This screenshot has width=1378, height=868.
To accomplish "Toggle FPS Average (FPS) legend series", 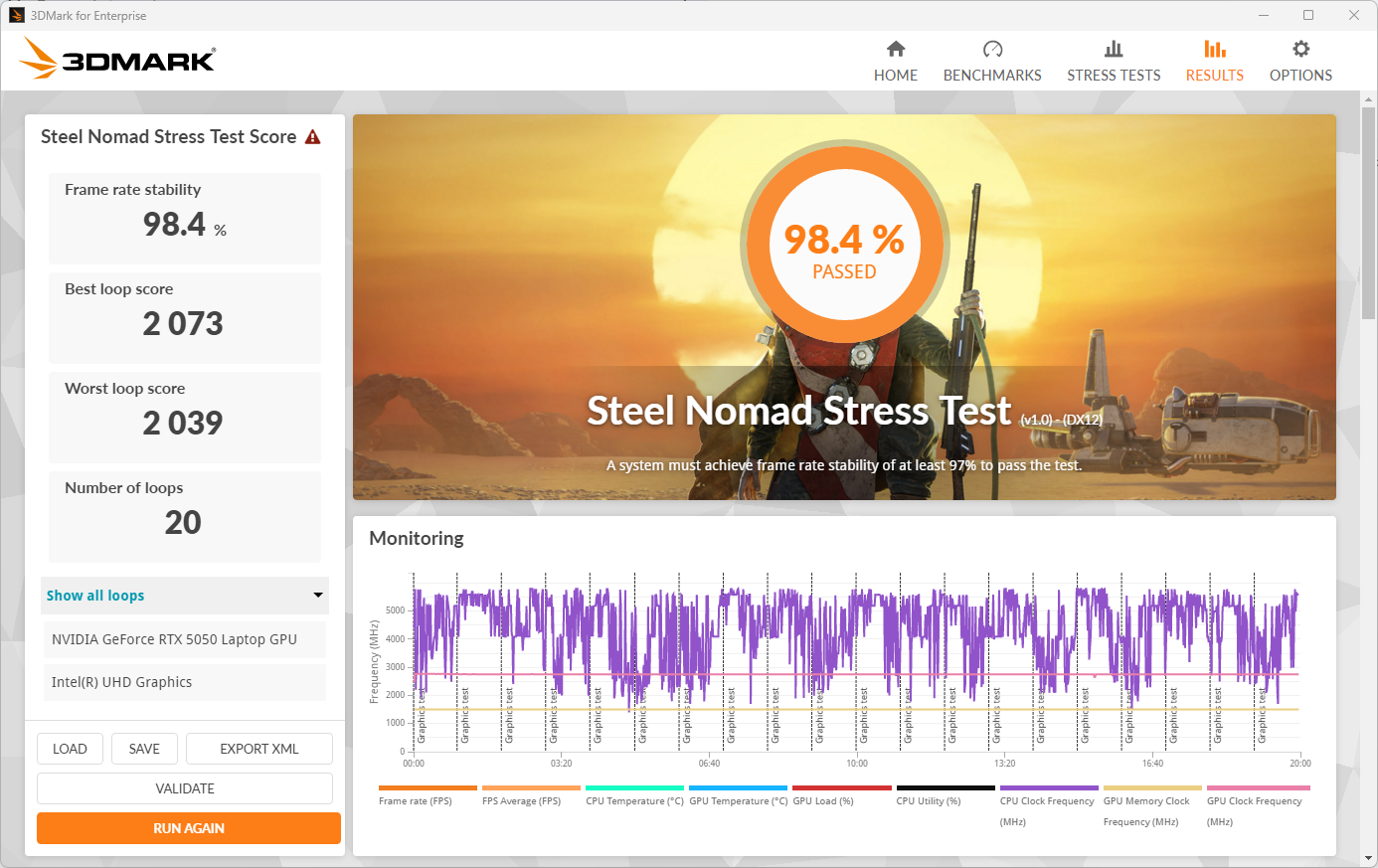I will [531, 795].
